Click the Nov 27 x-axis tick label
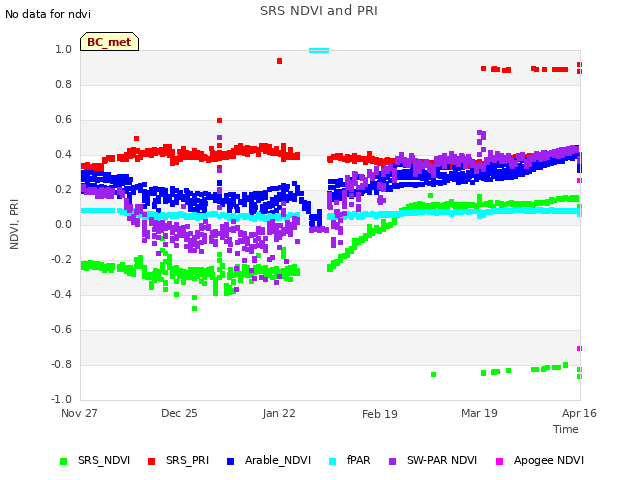Viewport: 640px width, 480px height. (79, 413)
